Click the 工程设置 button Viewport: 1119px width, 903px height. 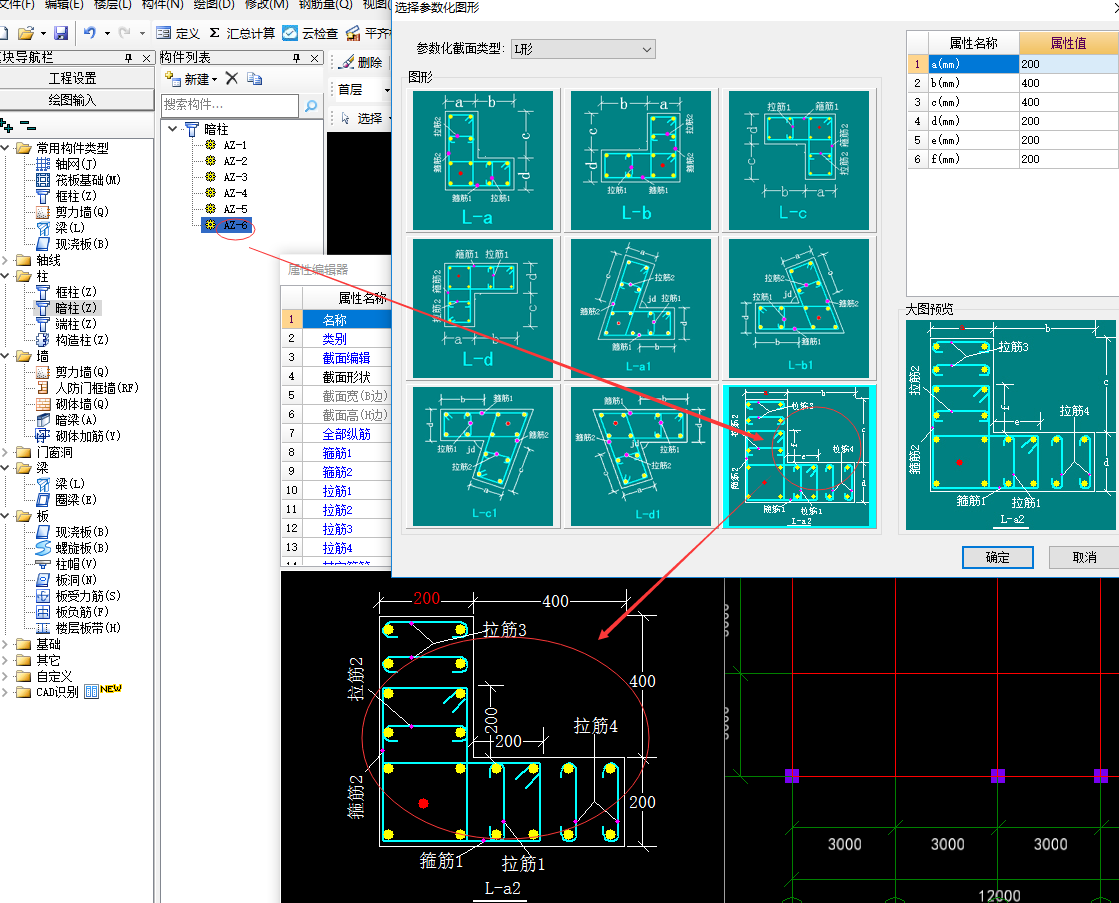tap(73, 78)
